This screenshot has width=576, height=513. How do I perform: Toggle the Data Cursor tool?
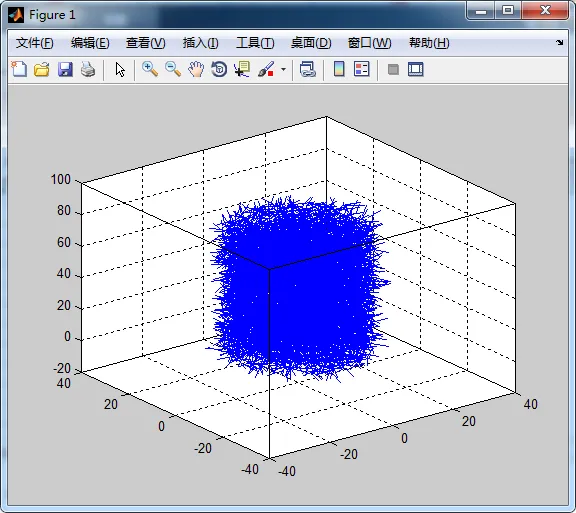(242, 69)
